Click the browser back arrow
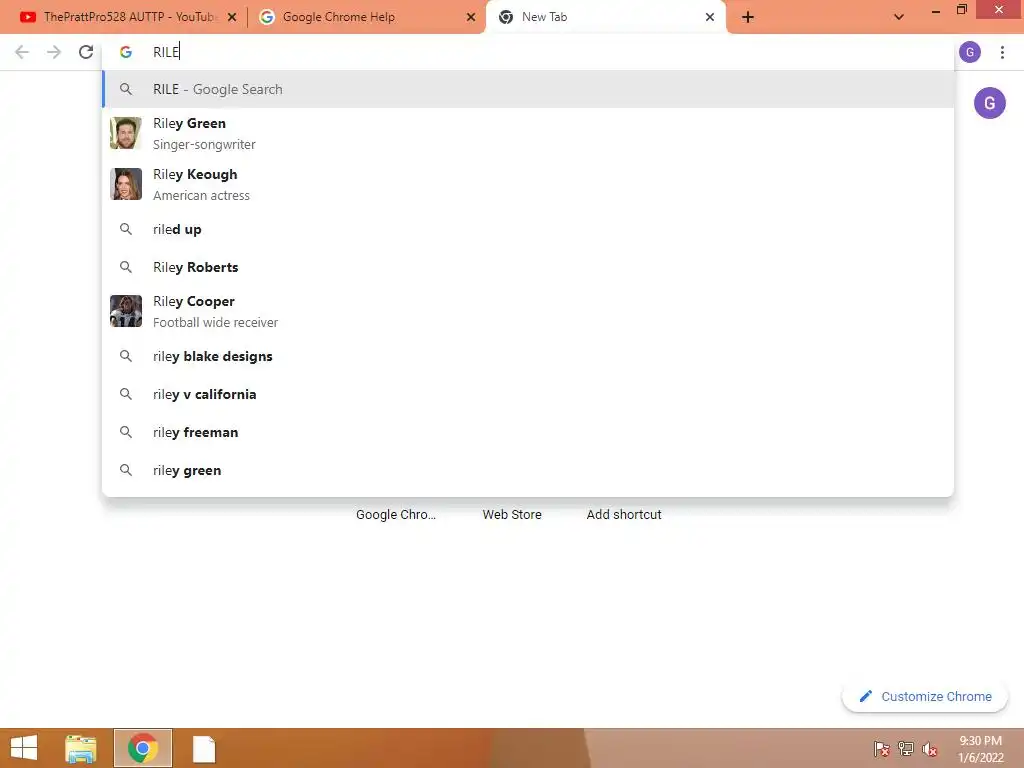The height and width of the screenshot is (768, 1024). tap(22, 52)
